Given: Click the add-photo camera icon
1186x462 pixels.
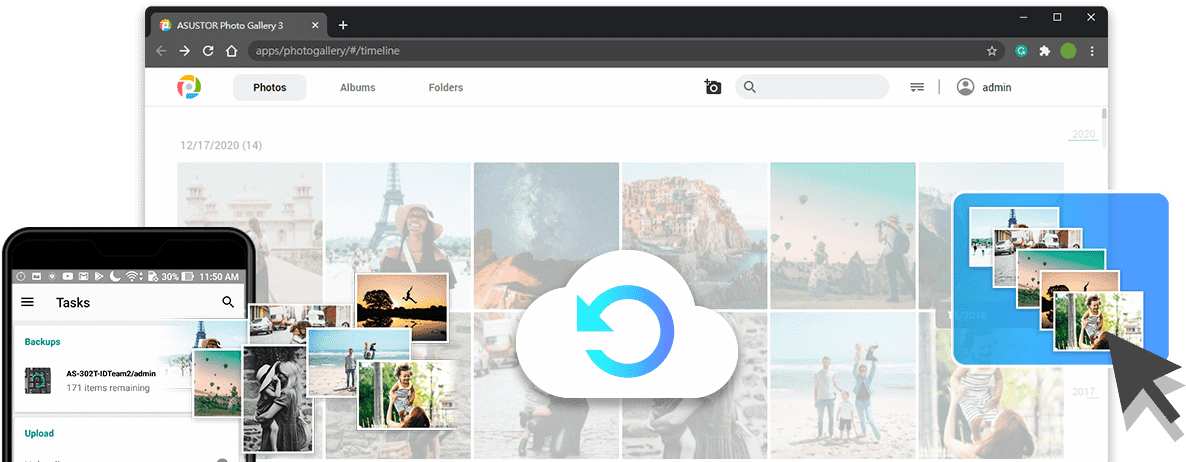Looking at the screenshot, I should point(713,87).
